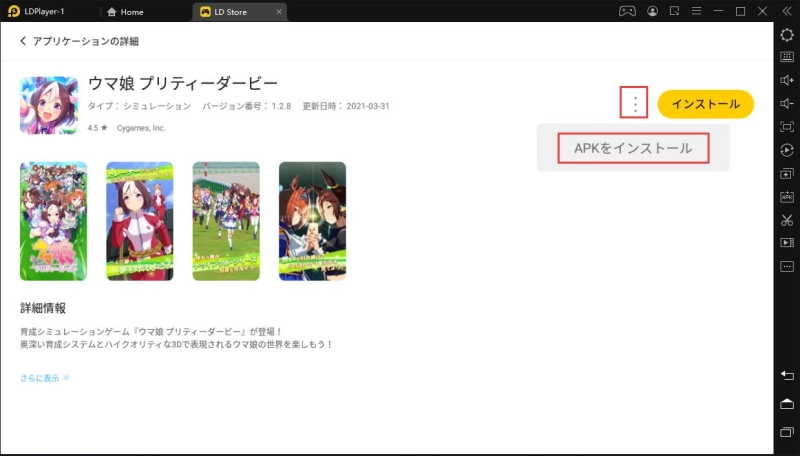800x456 pixels.
Task: Click the APK install sidebar icon
Action: (787, 196)
